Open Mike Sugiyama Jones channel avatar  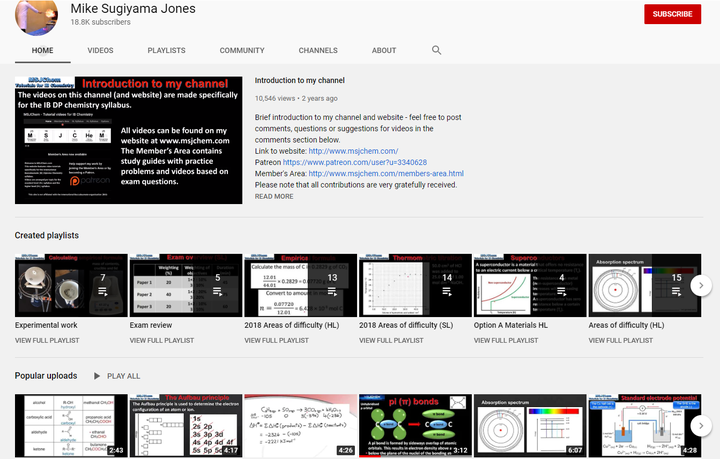click(37, 16)
